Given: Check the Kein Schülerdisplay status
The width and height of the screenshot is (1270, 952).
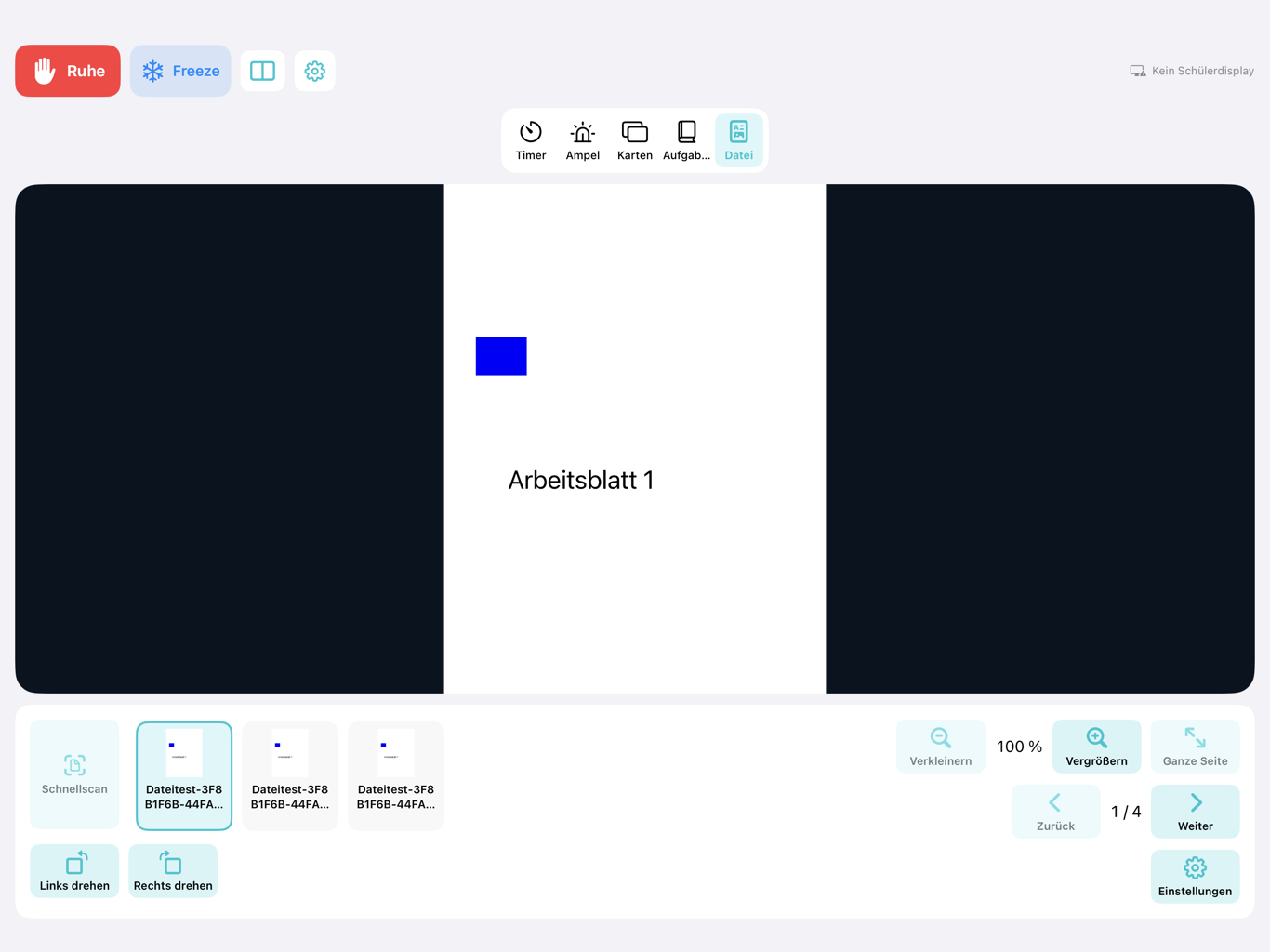Looking at the screenshot, I should point(1192,71).
